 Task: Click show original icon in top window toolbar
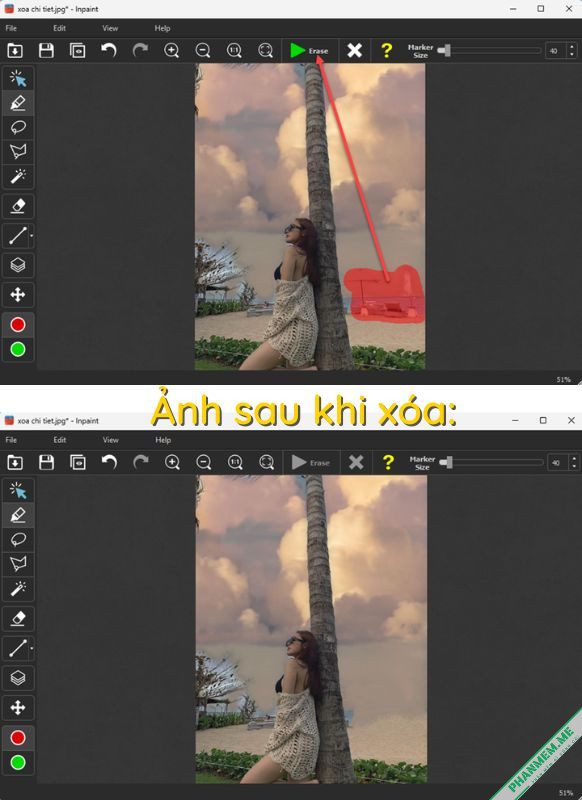pyautogui.click(x=78, y=51)
